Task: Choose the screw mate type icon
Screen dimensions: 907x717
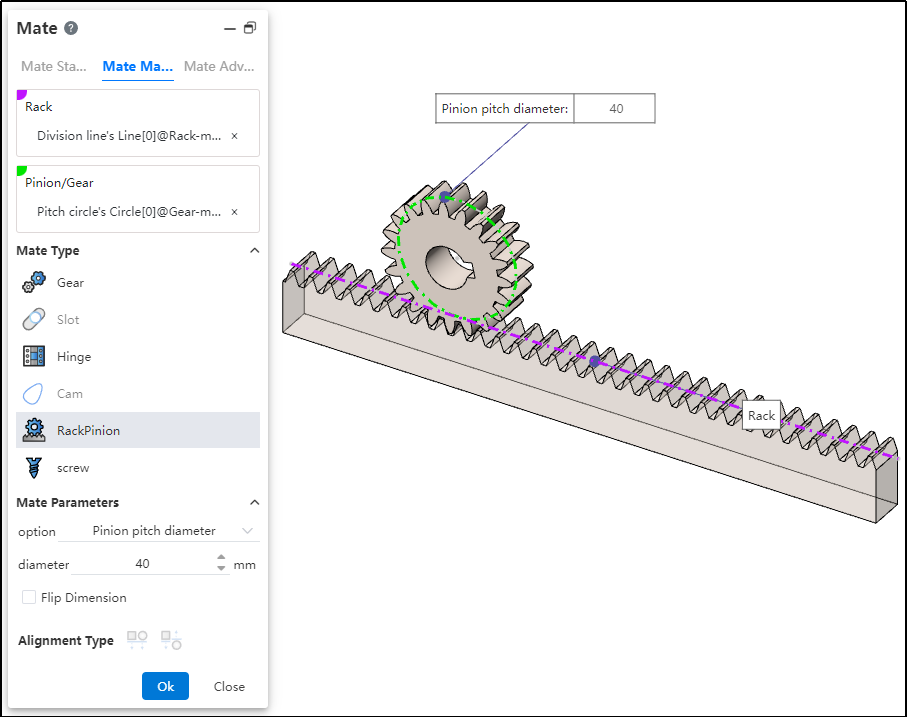Action: [34, 467]
